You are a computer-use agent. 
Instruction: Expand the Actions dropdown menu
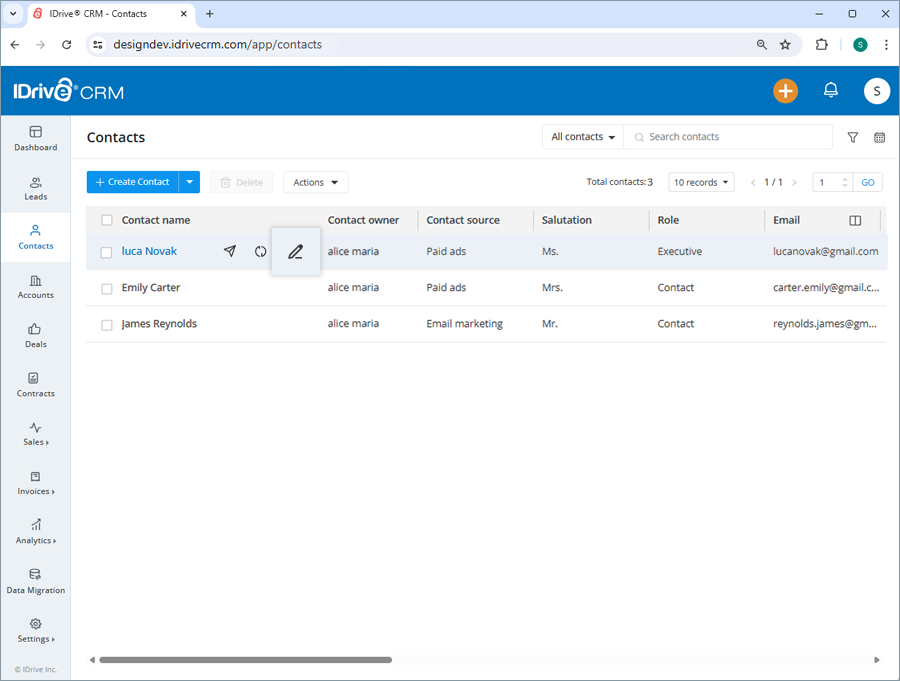(x=315, y=182)
